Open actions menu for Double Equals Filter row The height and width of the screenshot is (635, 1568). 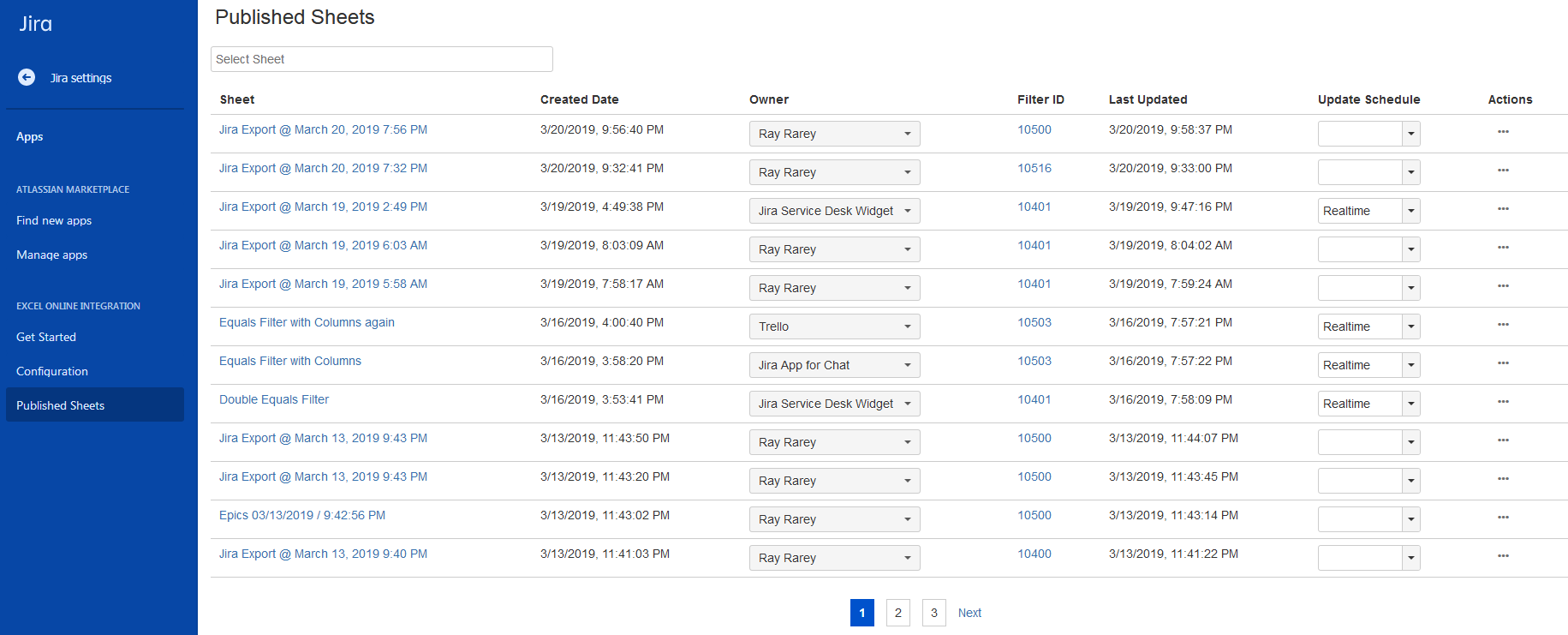tap(1503, 401)
